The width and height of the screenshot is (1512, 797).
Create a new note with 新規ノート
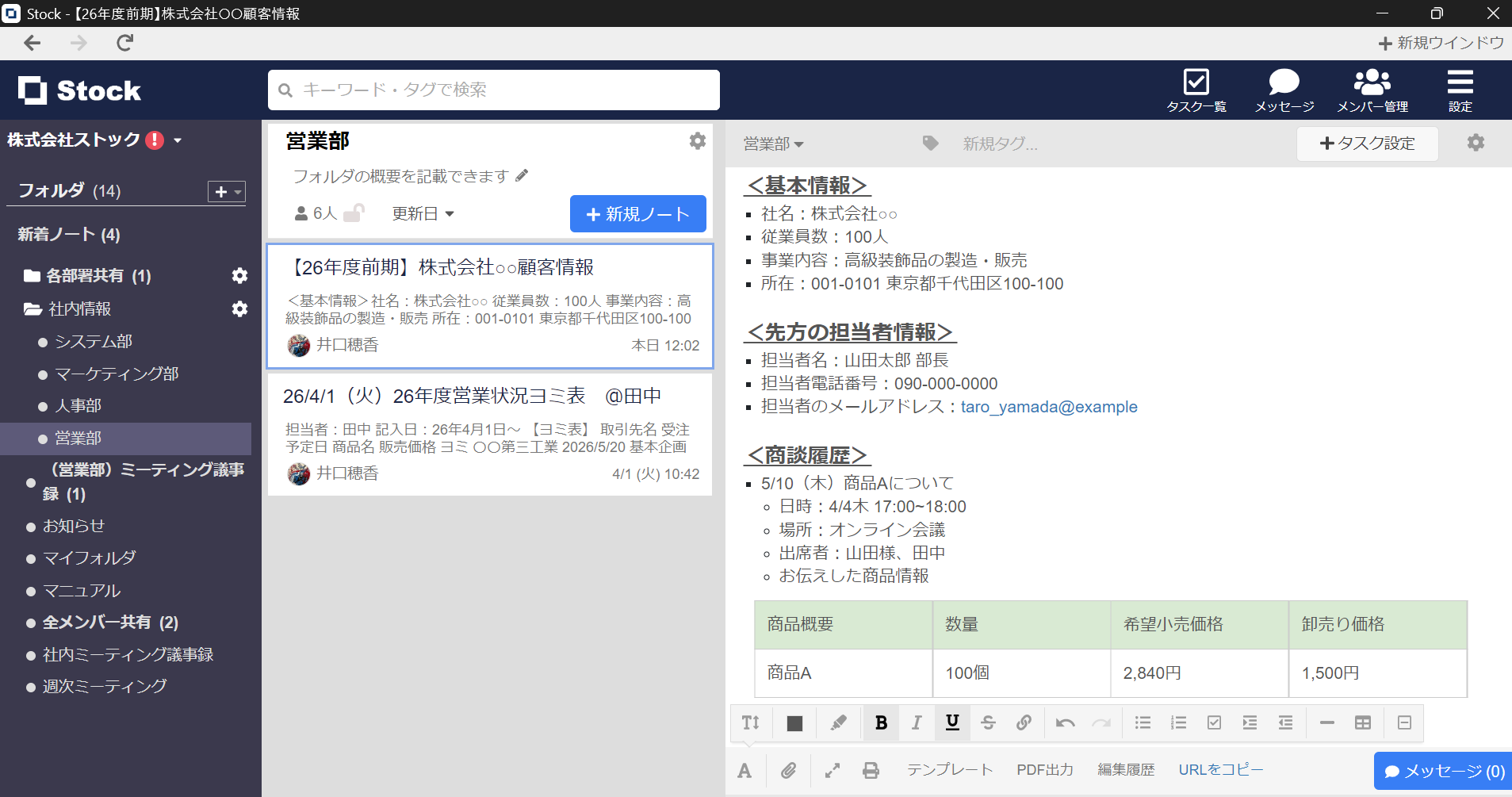click(x=637, y=213)
